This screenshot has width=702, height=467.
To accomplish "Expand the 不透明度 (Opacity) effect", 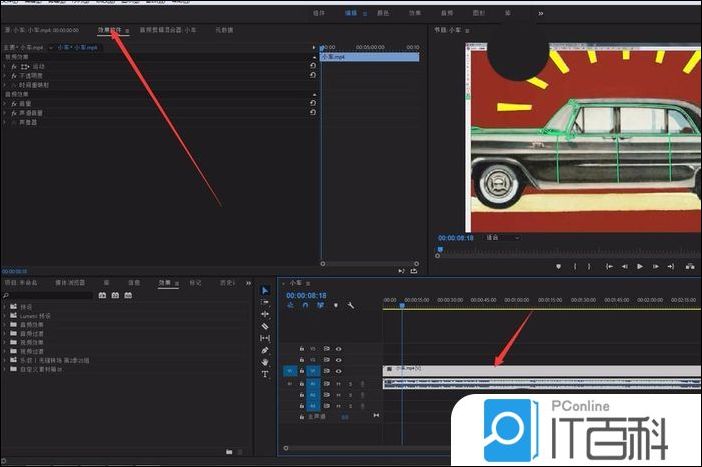I will point(5,75).
